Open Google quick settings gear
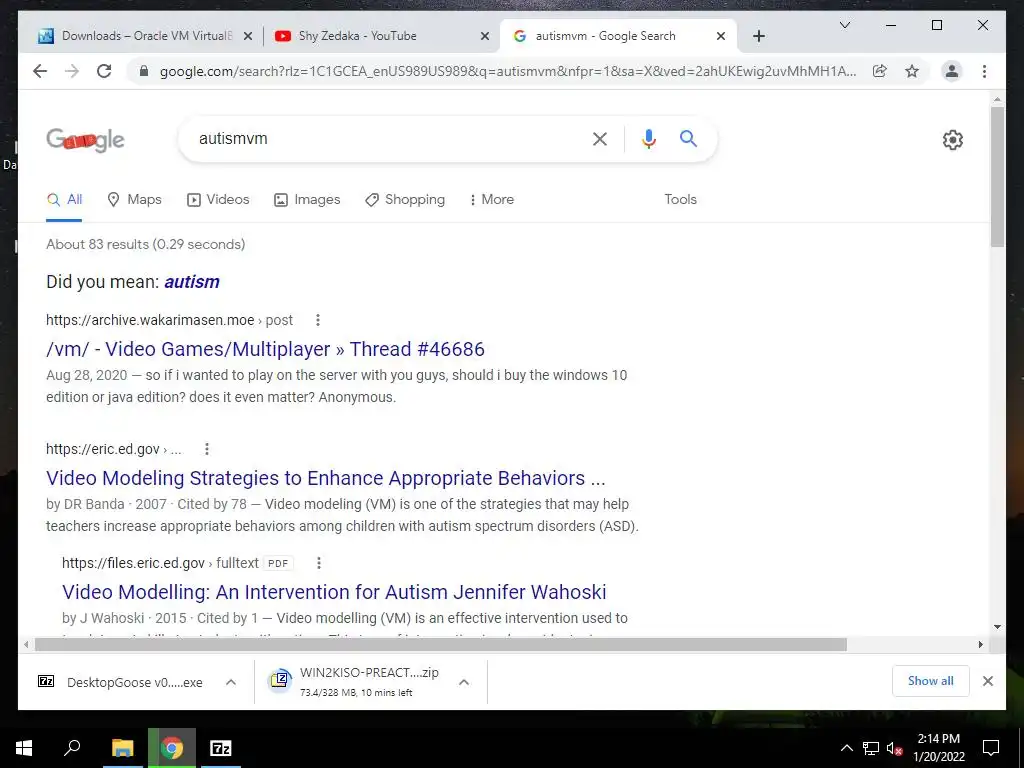 pyautogui.click(x=953, y=140)
